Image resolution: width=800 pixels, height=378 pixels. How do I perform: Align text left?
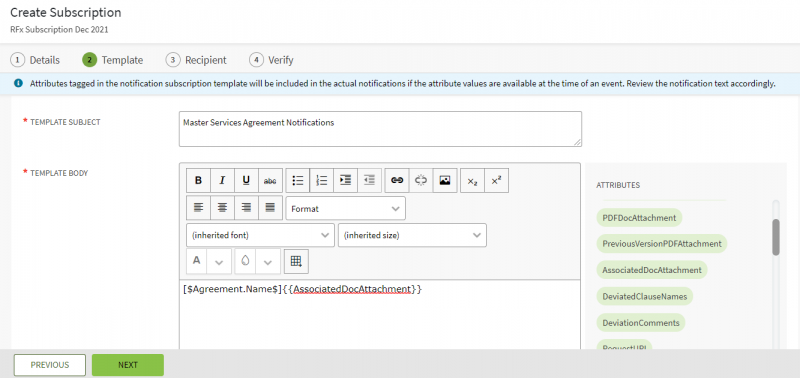(x=198, y=208)
